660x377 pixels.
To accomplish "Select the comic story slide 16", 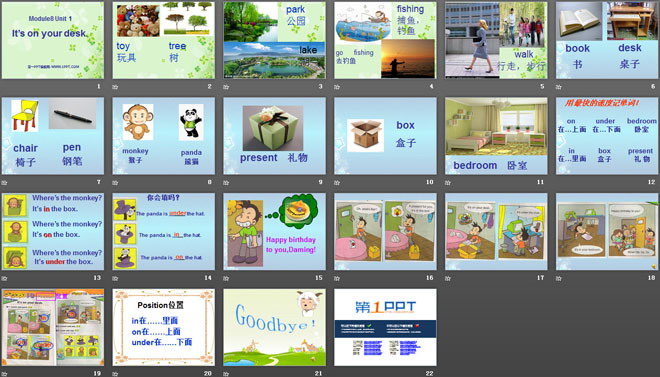I will click(x=385, y=231).
